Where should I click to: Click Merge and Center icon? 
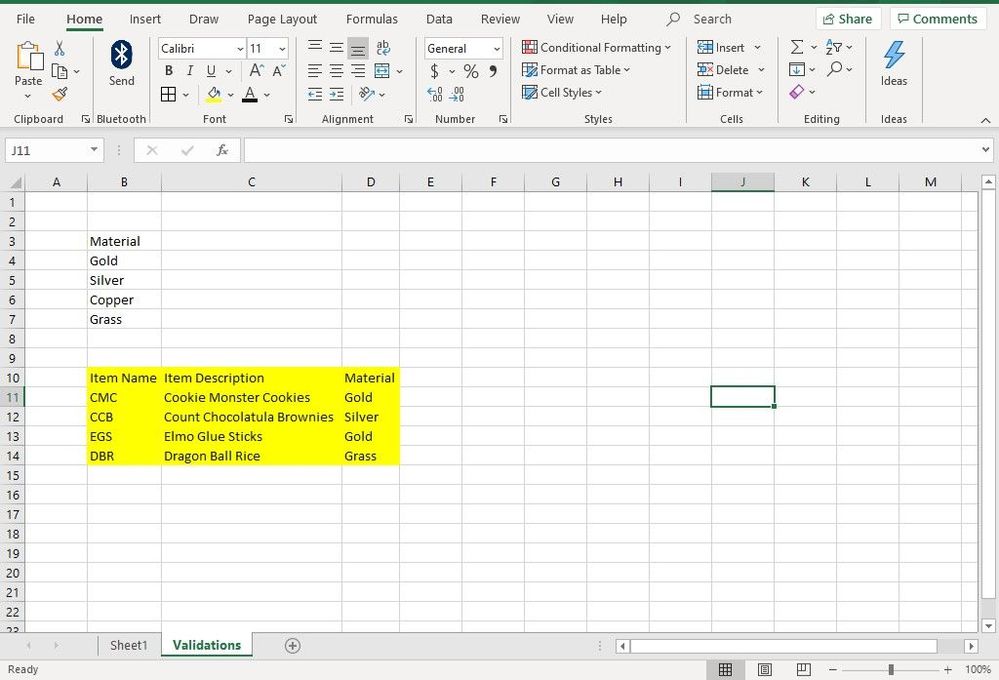(x=382, y=71)
